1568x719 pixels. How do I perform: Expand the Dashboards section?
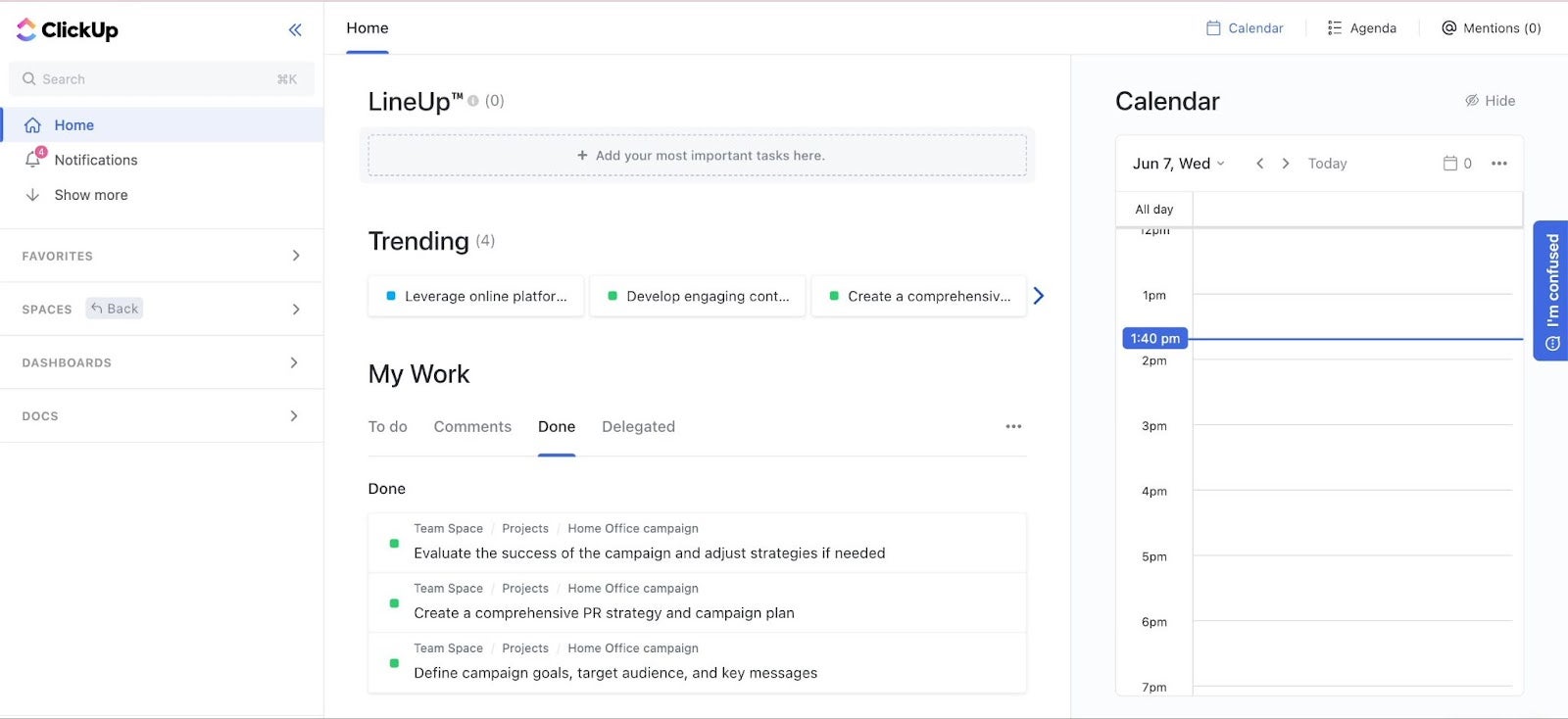295,362
